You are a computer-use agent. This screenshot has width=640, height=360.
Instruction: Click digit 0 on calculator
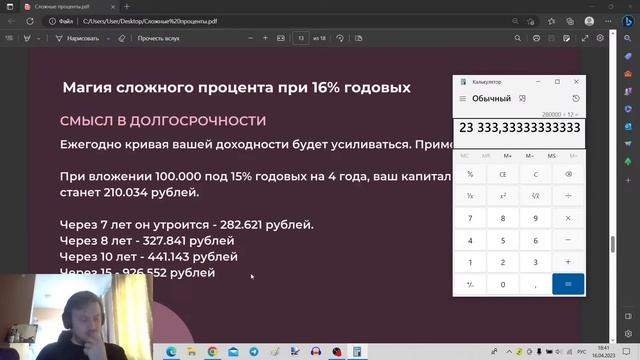pyautogui.click(x=503, y=284)
